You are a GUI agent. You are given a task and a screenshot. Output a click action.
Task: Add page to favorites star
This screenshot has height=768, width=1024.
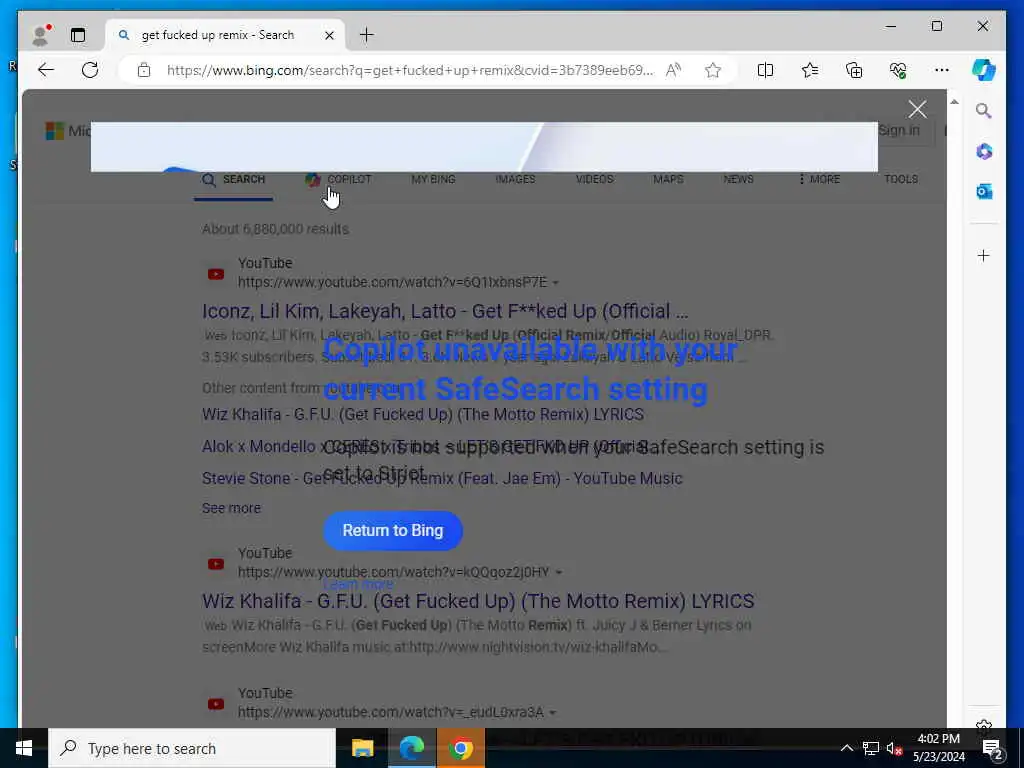click(713, 70)
